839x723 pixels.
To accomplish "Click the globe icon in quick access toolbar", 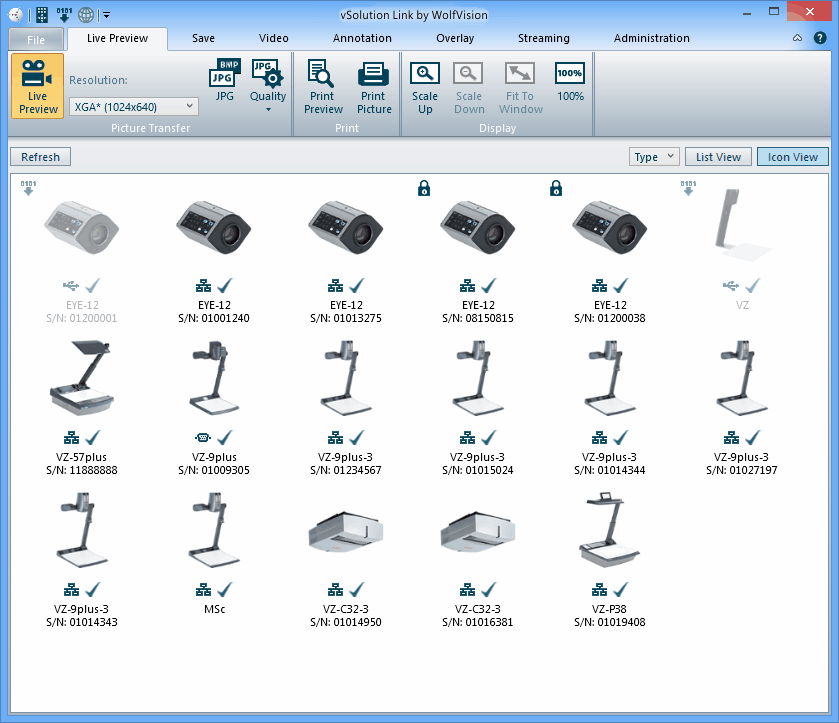I will coord(86,14).
